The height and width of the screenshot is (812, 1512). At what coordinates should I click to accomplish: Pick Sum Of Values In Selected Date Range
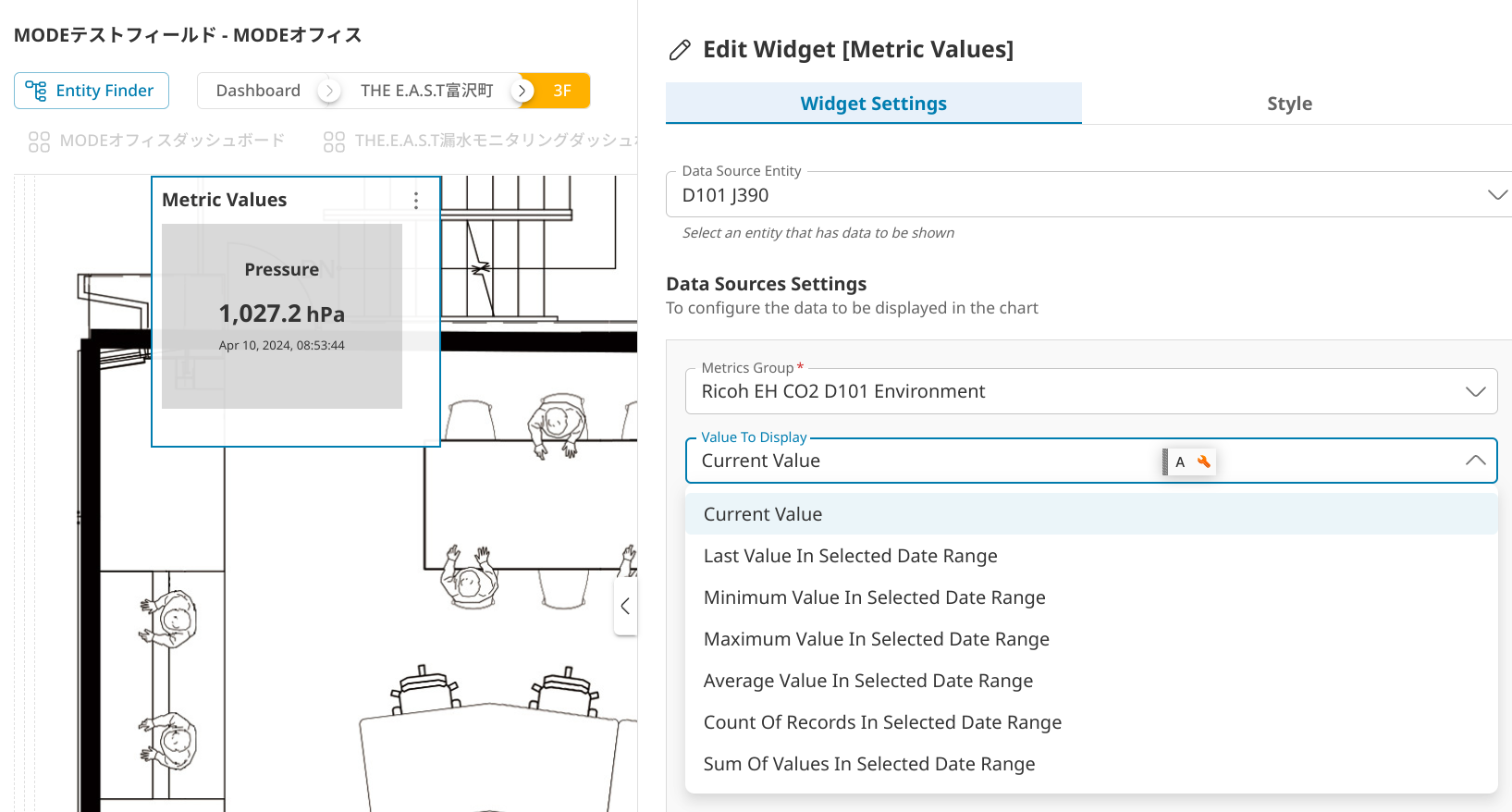pos(868,764)
